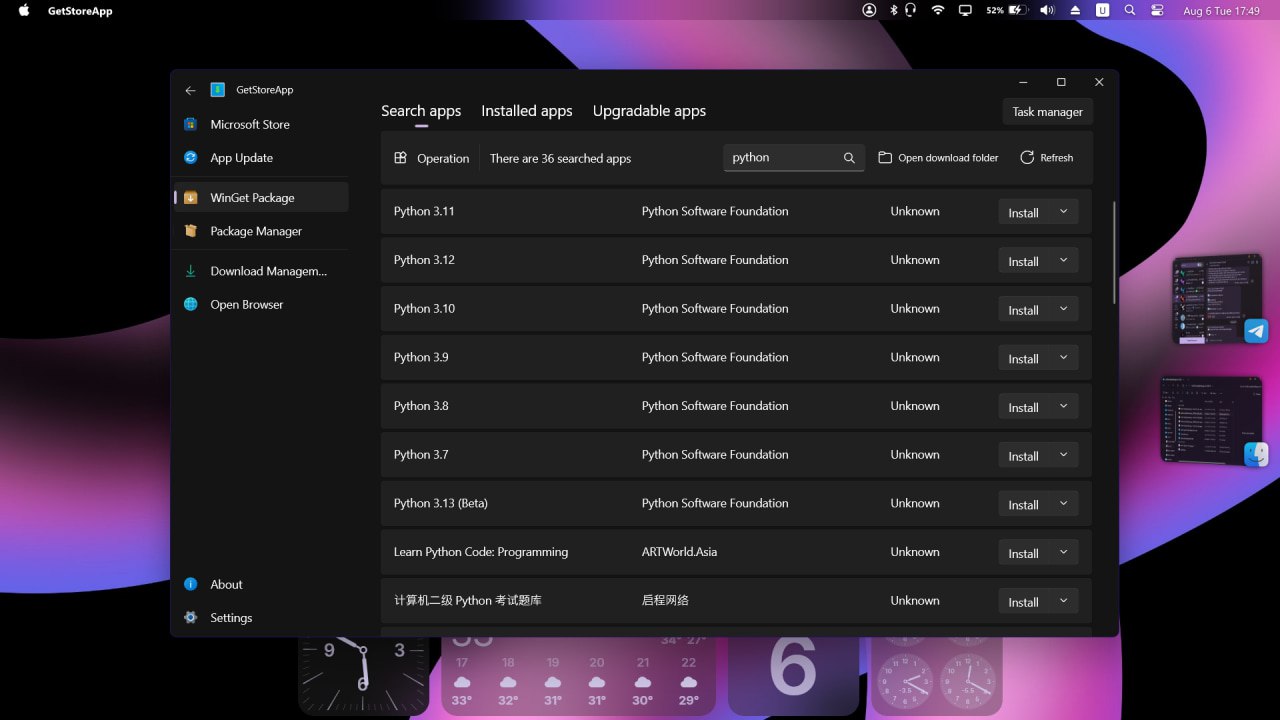Click ARTWorld.Asia publisher text
This screenshot has height=720, width=1280.
click(679, 552)
